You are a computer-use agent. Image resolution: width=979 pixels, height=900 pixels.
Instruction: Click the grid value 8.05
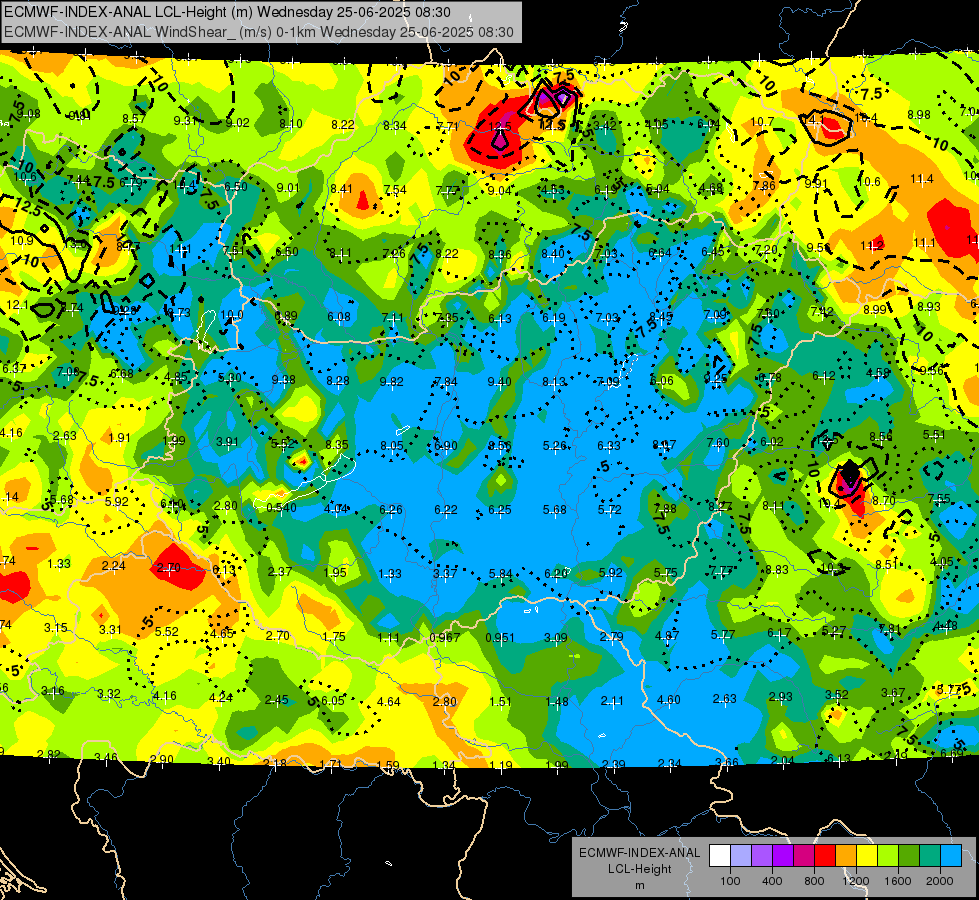(x=391, y=445)
